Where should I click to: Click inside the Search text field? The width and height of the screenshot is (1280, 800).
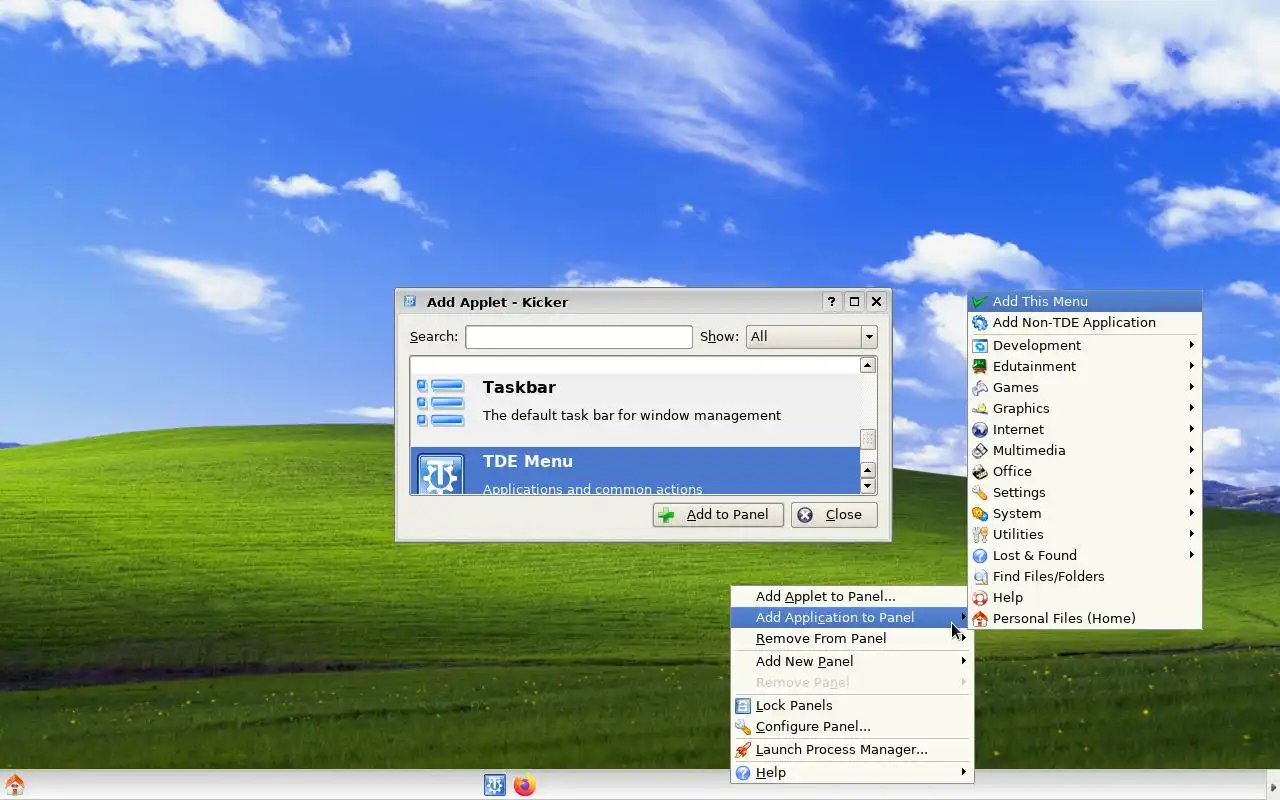579,337
